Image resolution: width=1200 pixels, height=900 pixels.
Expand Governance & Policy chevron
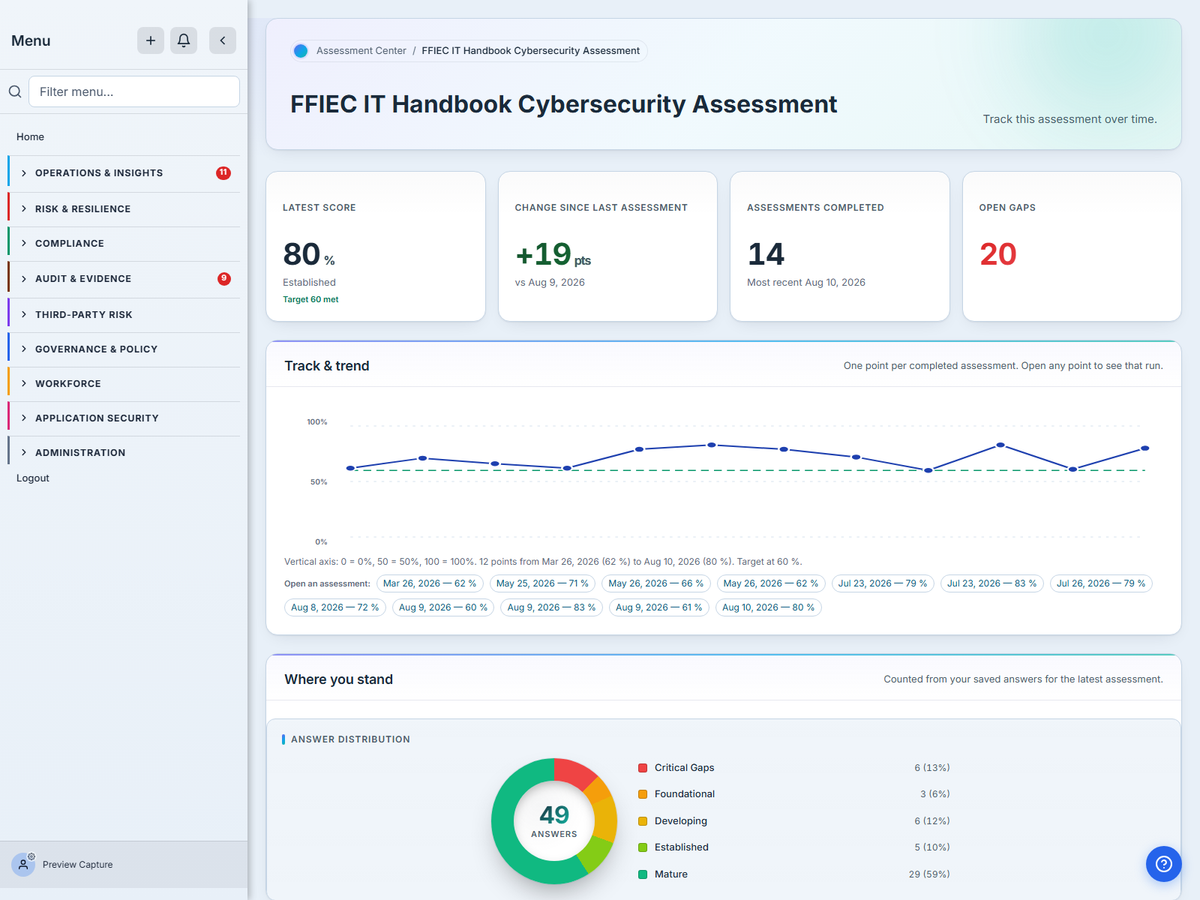[24, 349]
